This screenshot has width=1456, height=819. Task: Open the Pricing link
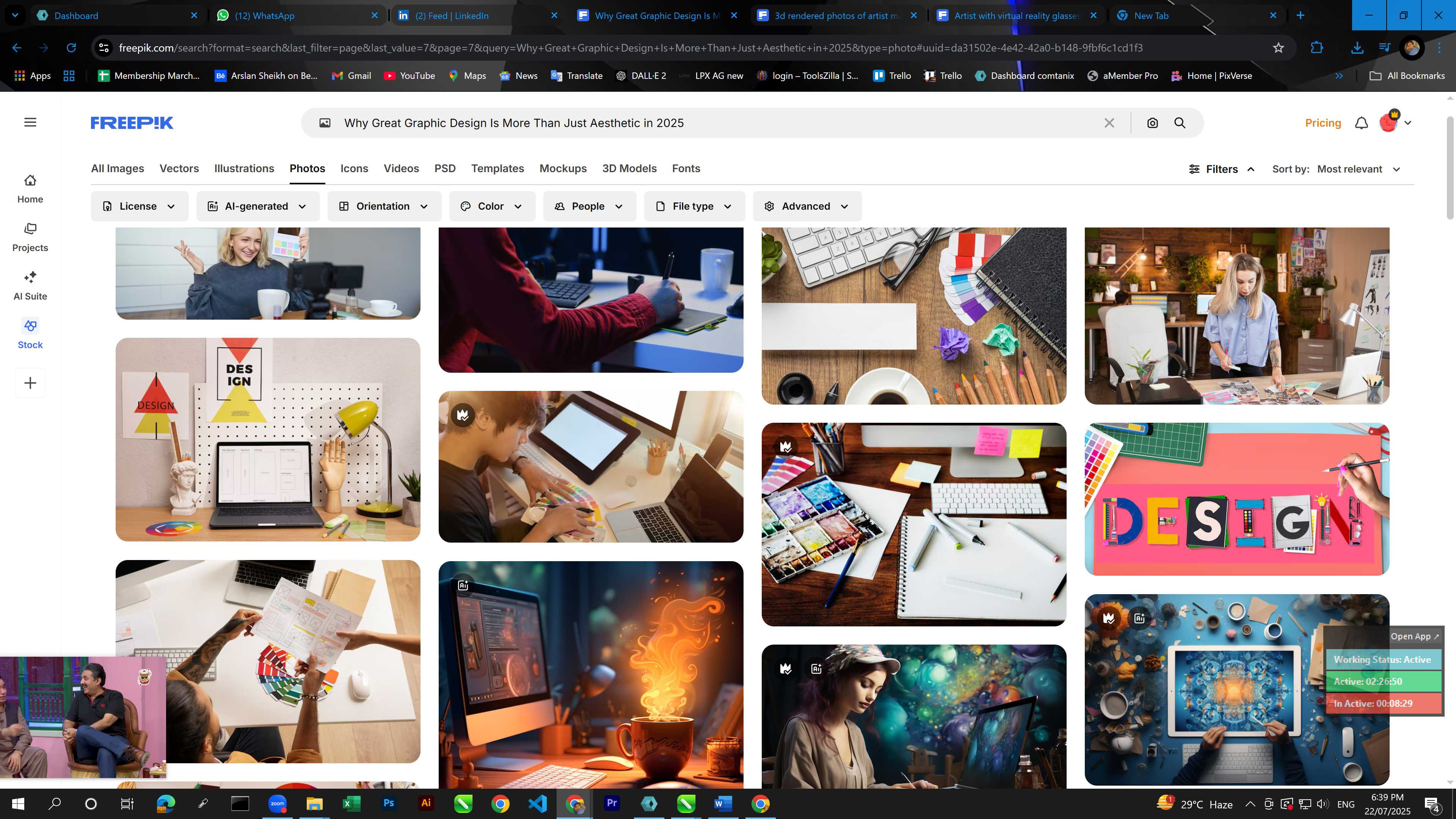1323,122
